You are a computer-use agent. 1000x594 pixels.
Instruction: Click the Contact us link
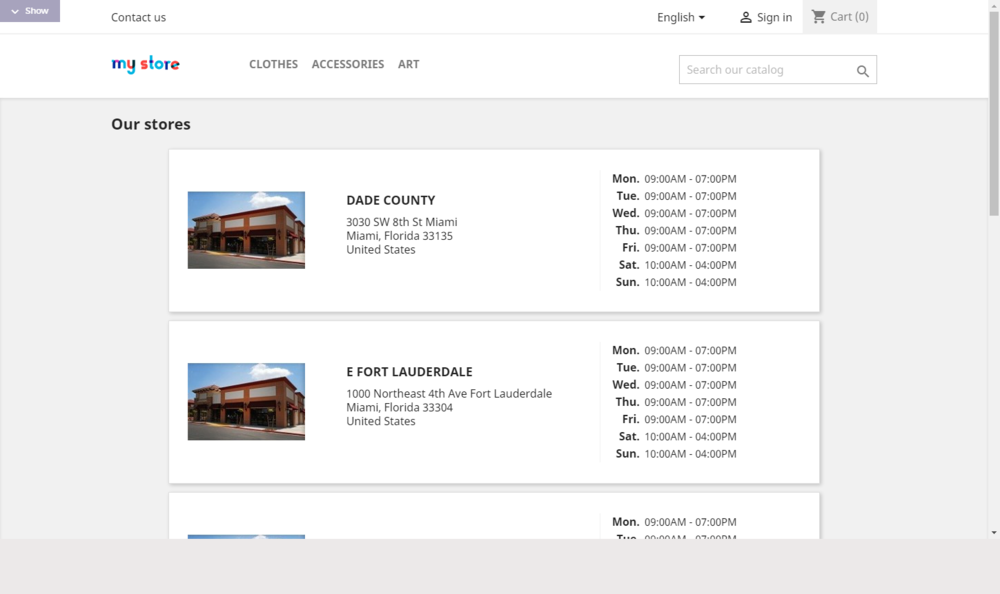[138, 17]
